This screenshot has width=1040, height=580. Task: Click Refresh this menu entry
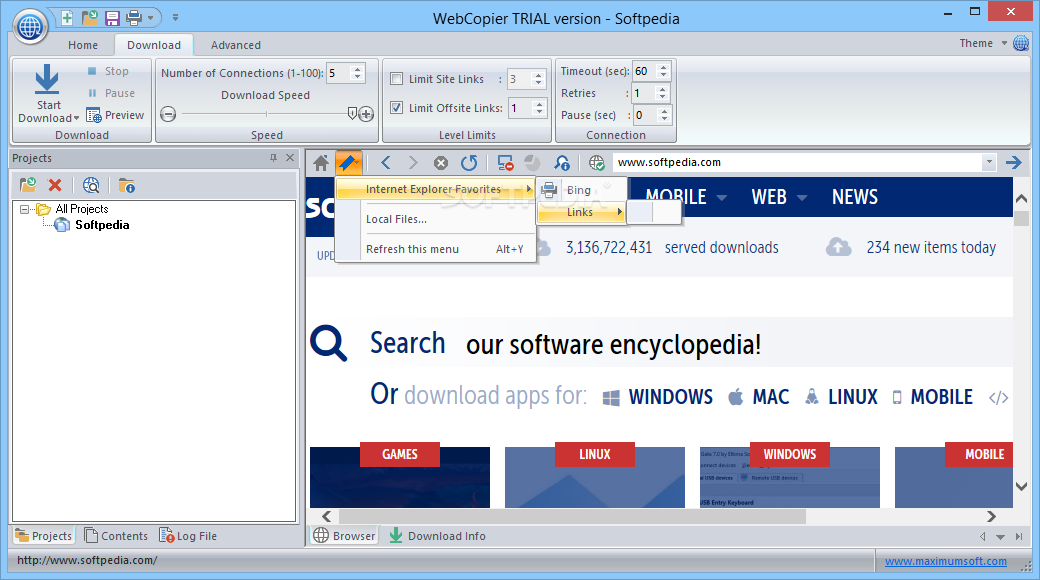point(436,249)
